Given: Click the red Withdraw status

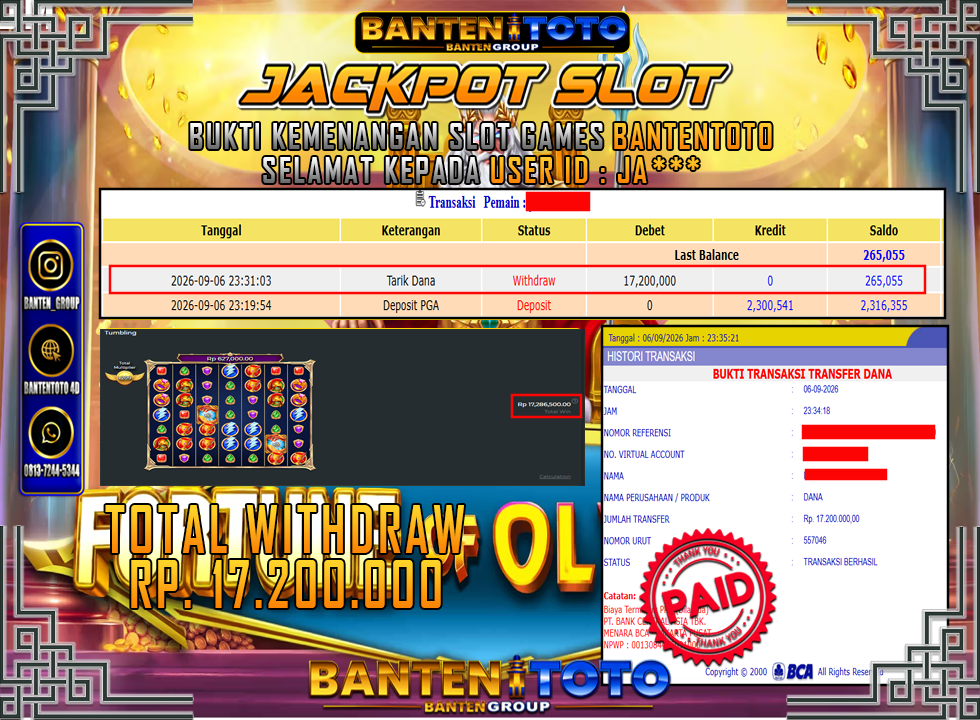Looking at the screenshot, I should (x=534, y=281).
